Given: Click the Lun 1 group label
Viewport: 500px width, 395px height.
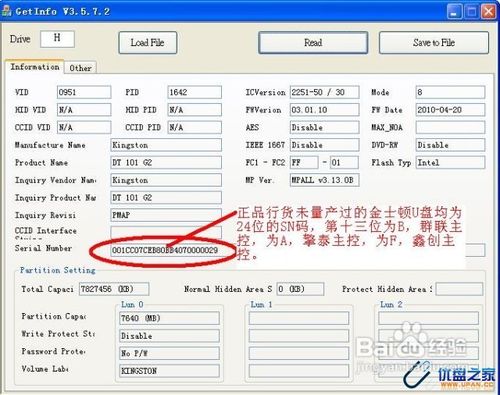Looking at the screenshot, I should (x=261, y=304).
